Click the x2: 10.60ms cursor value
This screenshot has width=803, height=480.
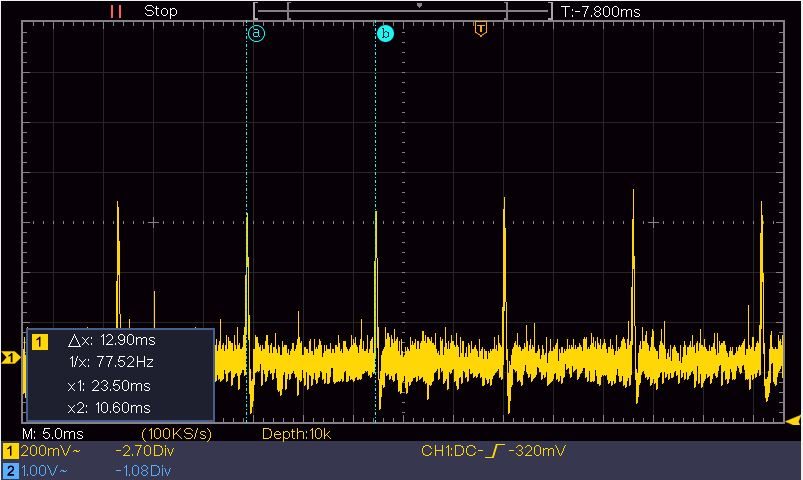(109, 408)
